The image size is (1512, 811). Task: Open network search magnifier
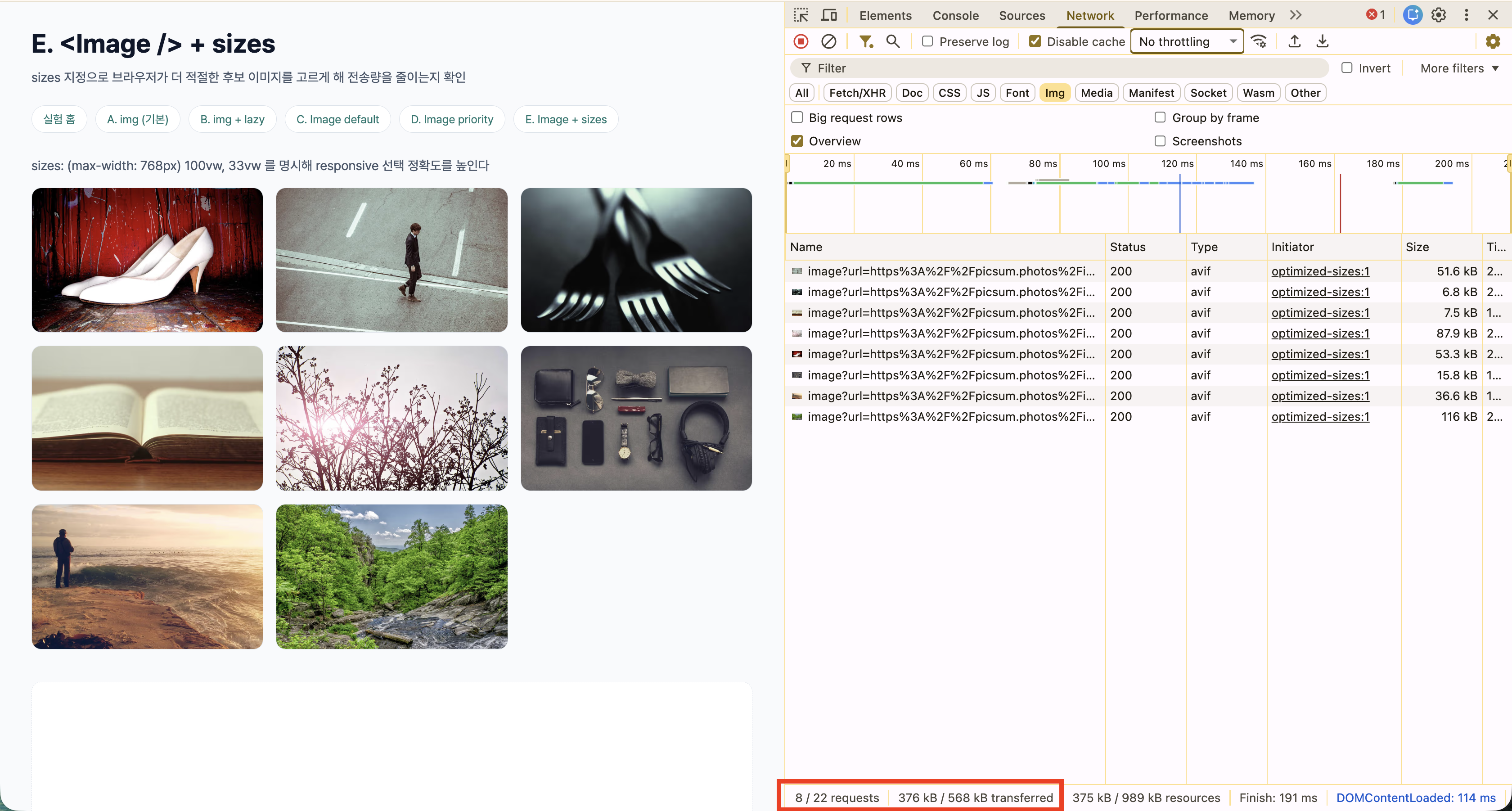tap(892, 42)
